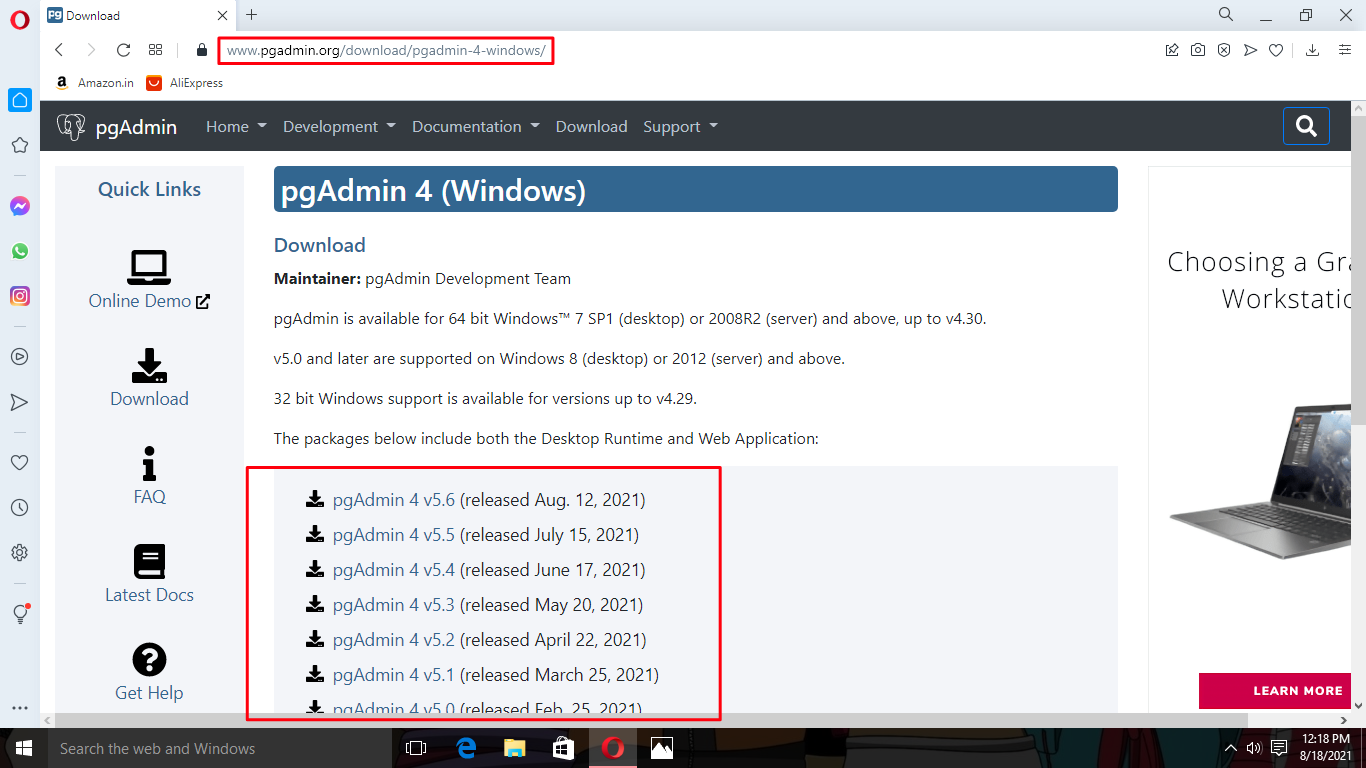
Task: Open the pgAdmin site search
Action: pyautogui.click(x=1306, y=126)
